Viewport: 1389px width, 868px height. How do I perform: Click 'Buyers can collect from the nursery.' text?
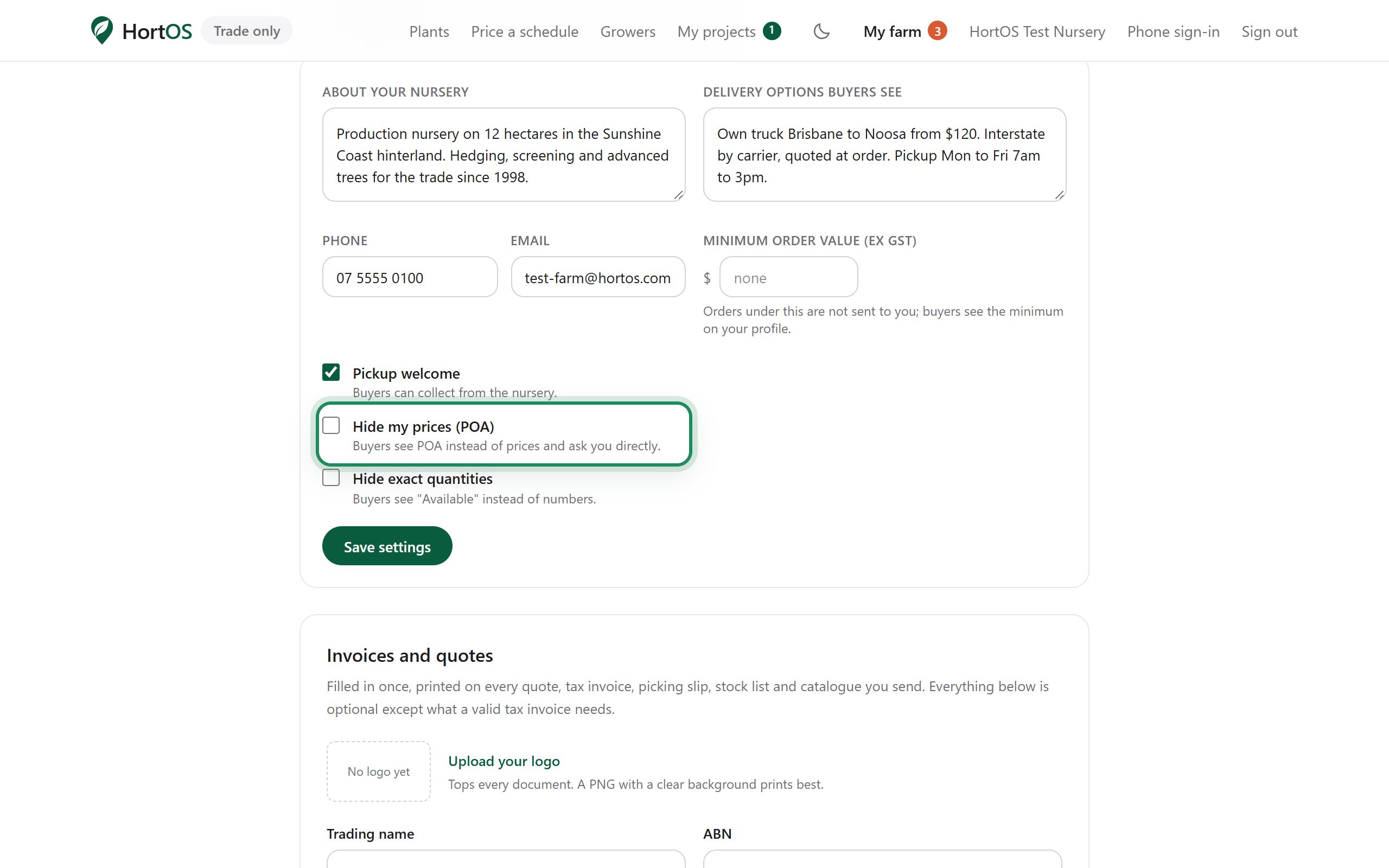(x=455, y=393)
